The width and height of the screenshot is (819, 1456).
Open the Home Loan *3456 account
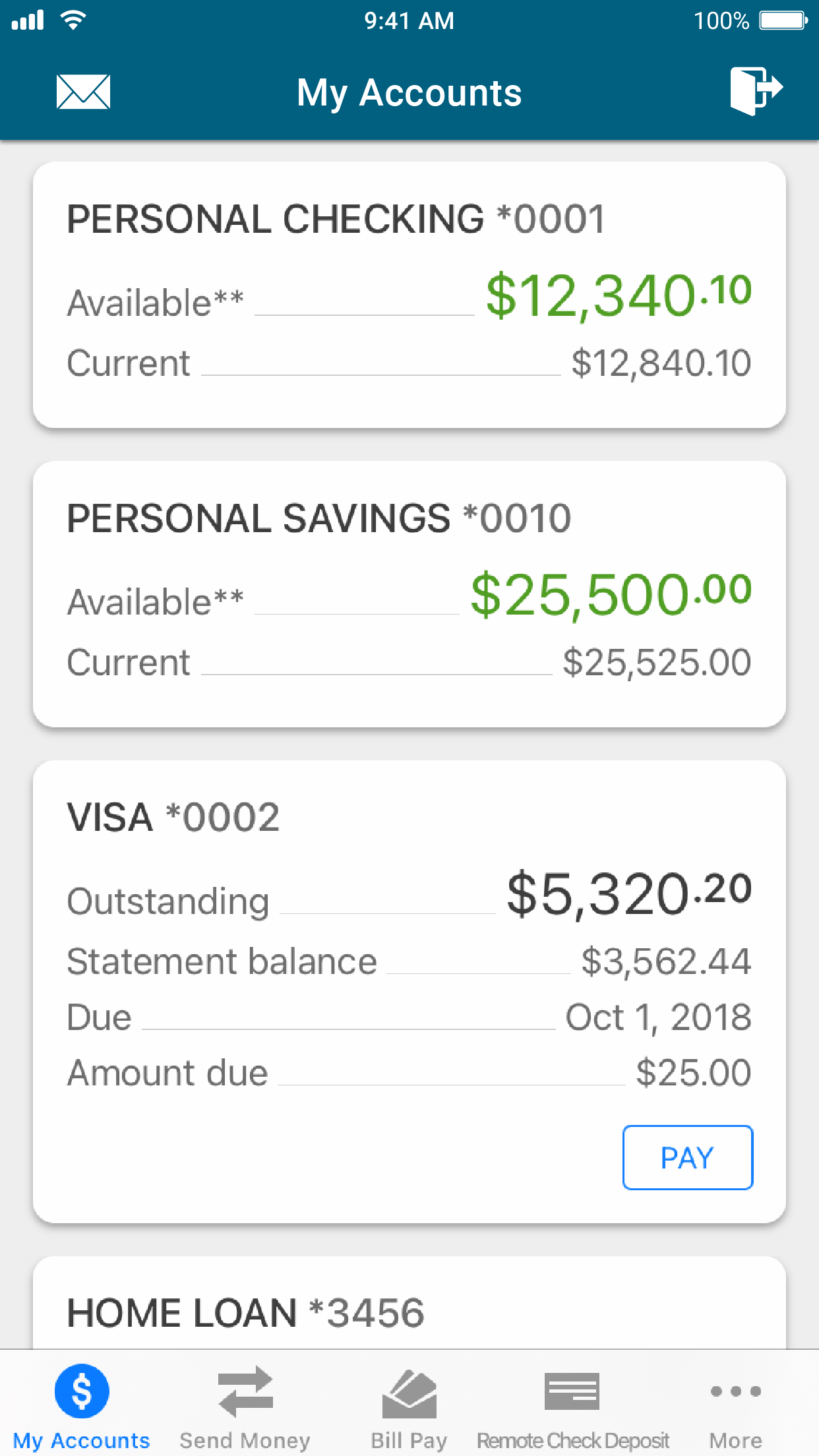pyautogui.click(x=409, y=1304)
